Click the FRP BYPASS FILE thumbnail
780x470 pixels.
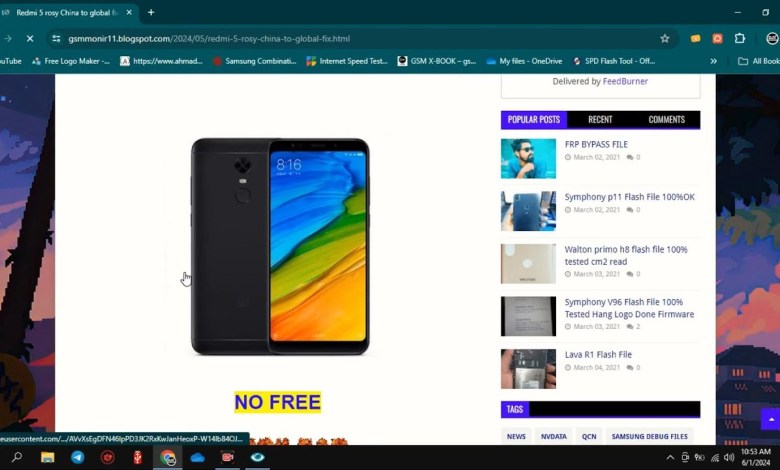coord(528,158)
